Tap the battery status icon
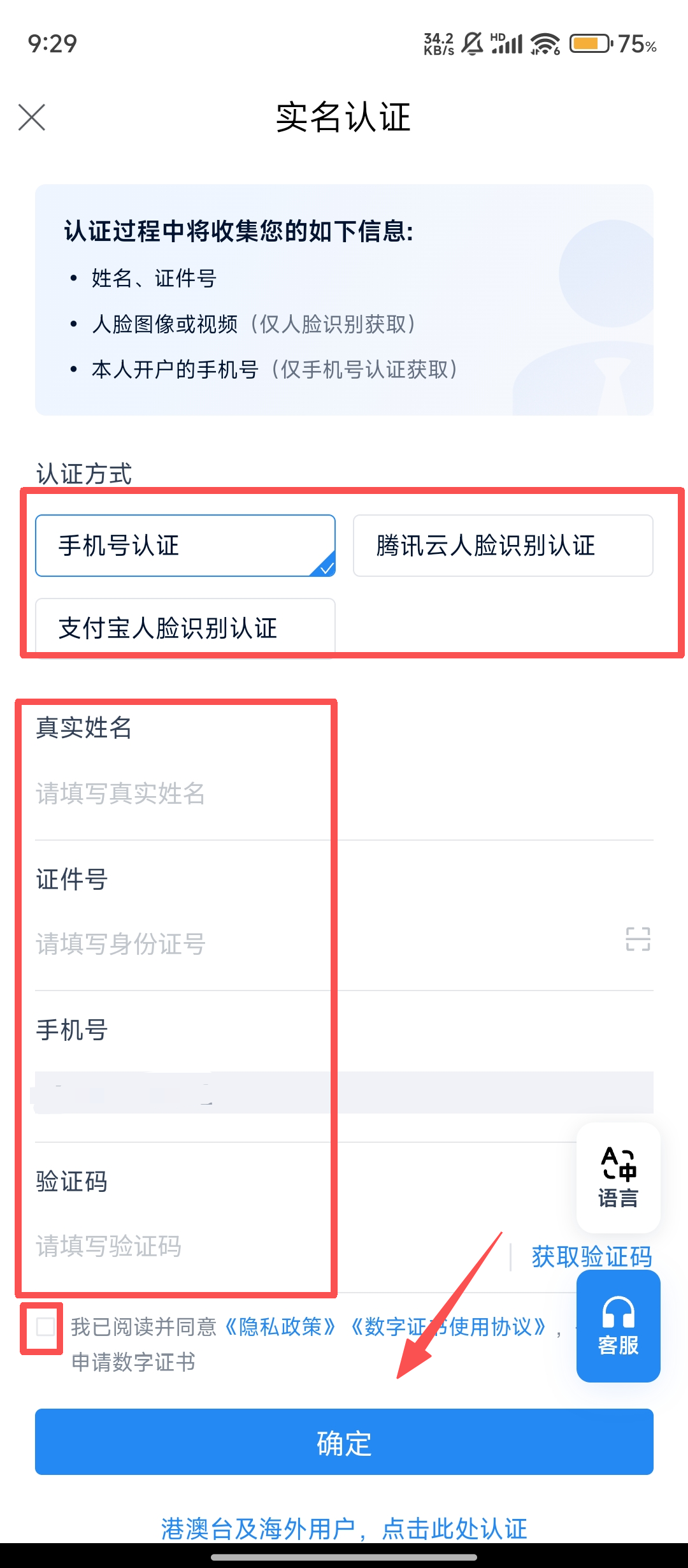Screen dimensions: 688x1568 click(590, 43)
